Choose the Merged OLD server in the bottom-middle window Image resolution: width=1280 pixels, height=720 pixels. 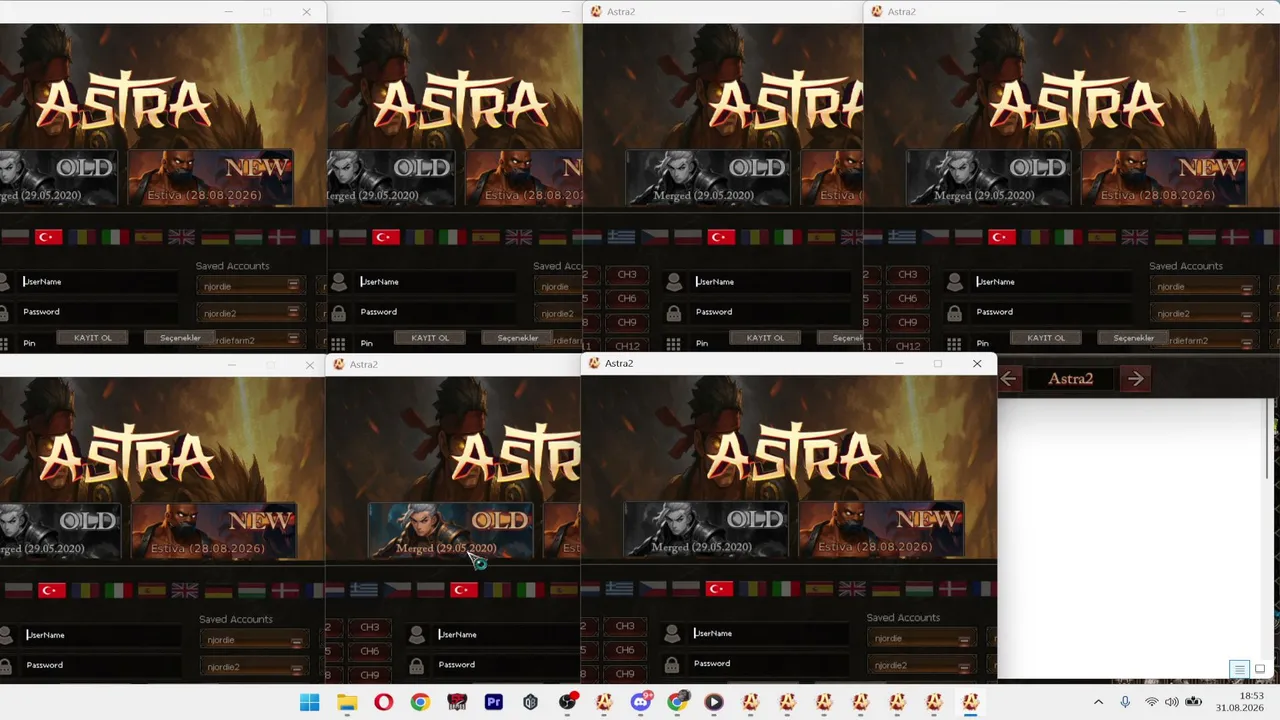[x=451, y=531]
